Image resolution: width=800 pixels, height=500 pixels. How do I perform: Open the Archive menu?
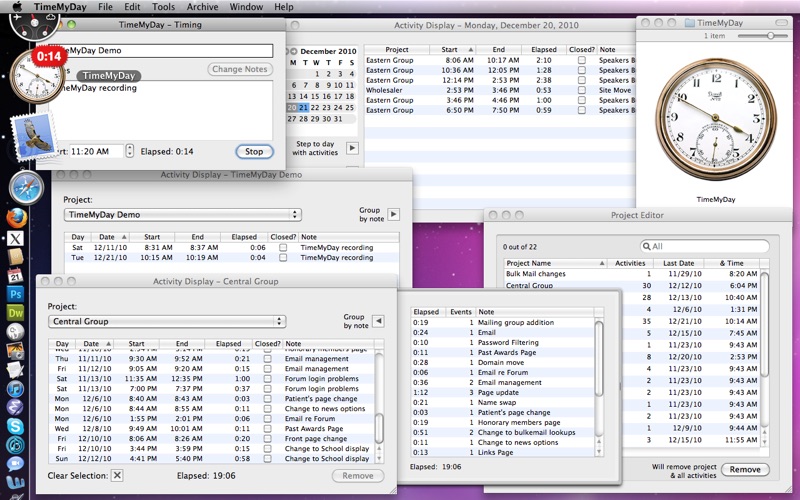[x=202, y=7]
